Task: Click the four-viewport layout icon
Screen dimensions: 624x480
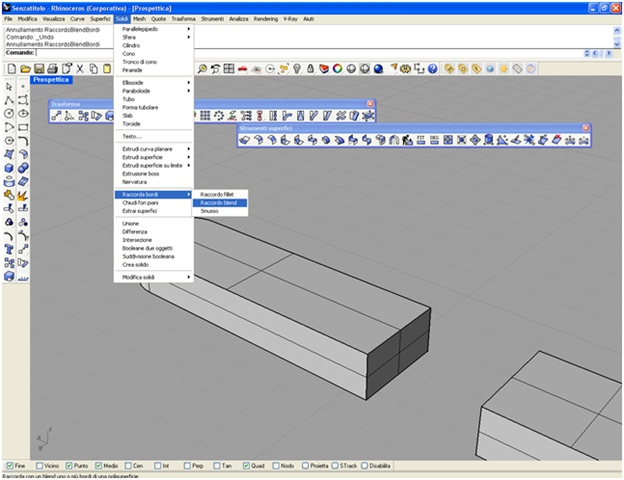Action: pyautogui.click(x=229, y=69)
